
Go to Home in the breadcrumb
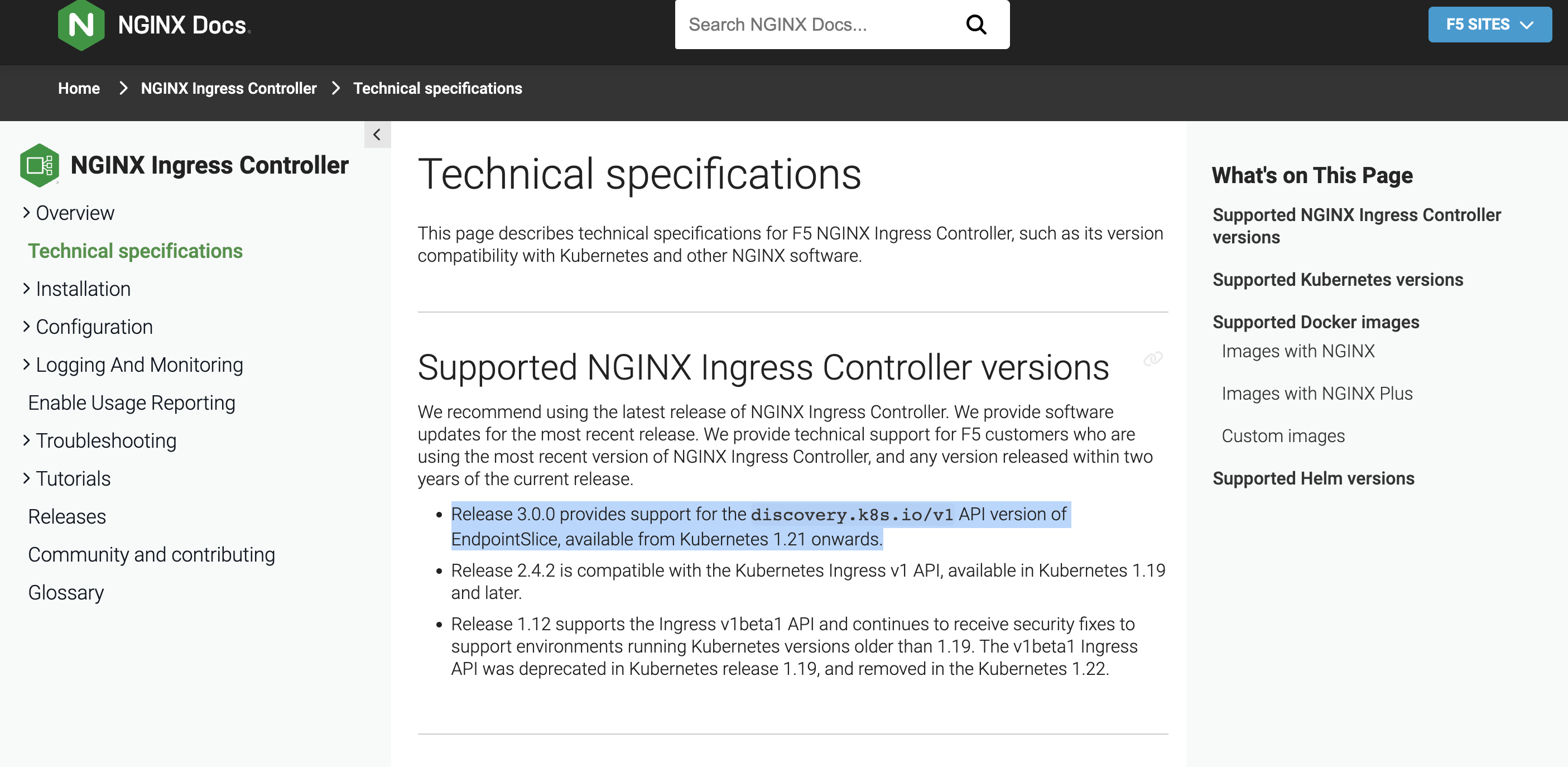click(x=79, y=88)
